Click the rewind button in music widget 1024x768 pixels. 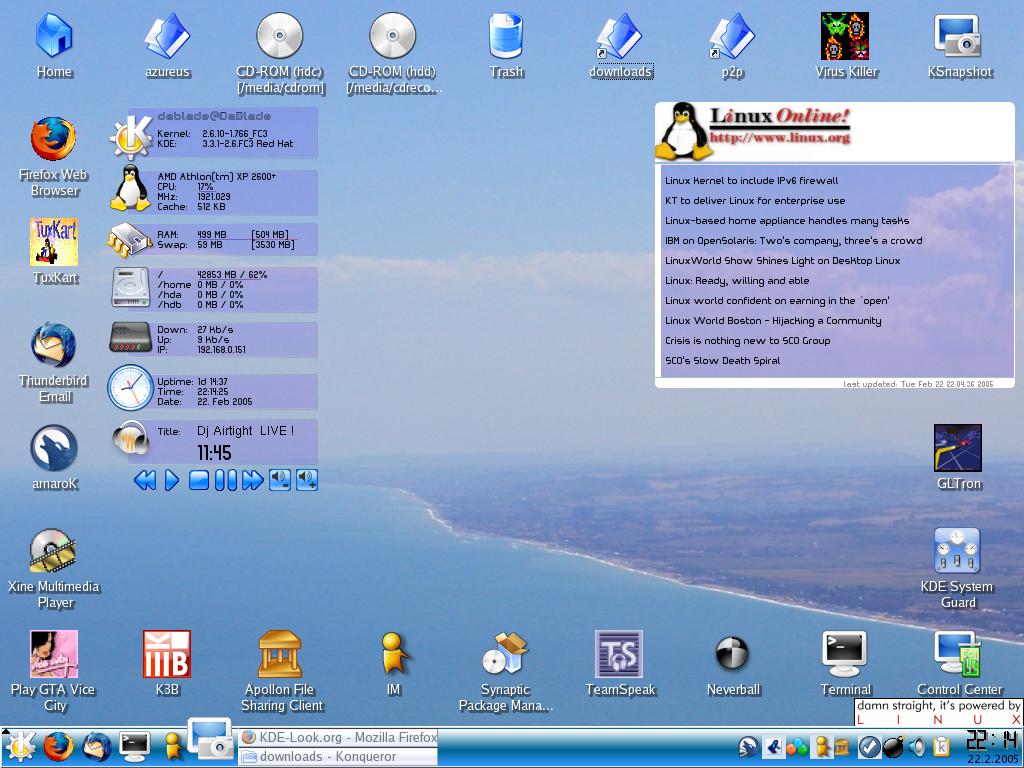tap(145, 481)
